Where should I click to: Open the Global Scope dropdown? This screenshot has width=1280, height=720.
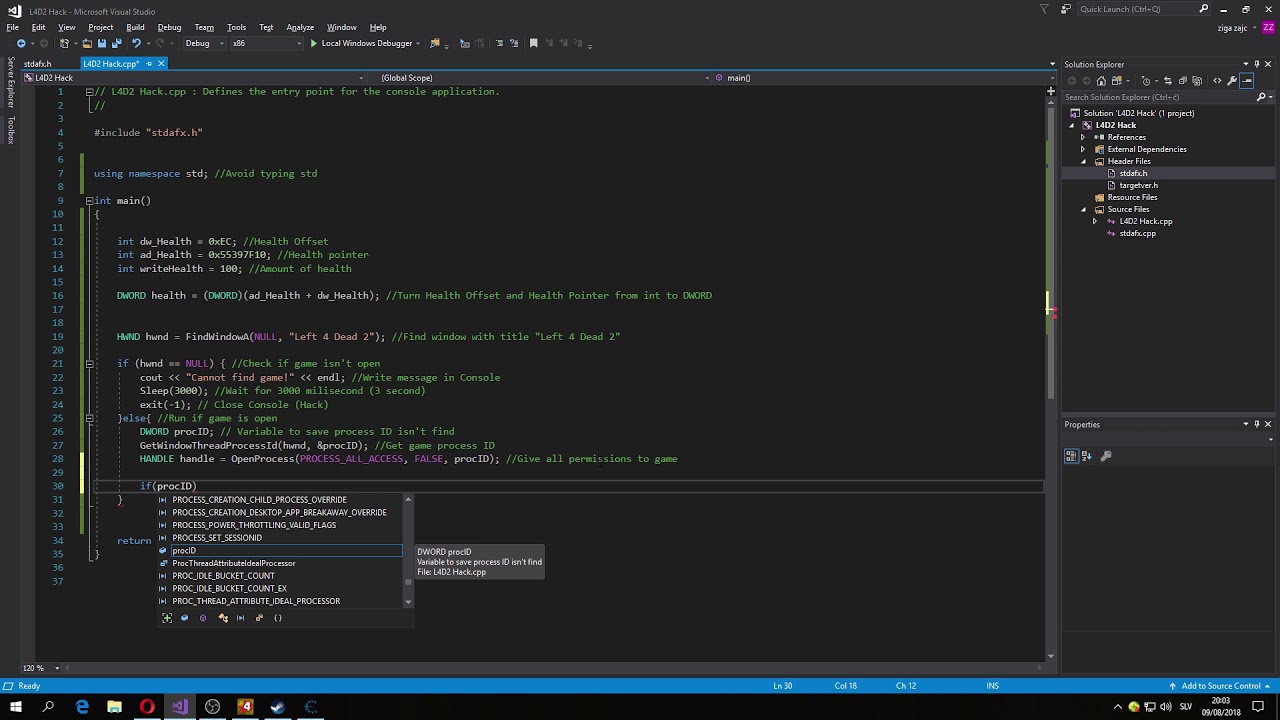click(540, 78)
